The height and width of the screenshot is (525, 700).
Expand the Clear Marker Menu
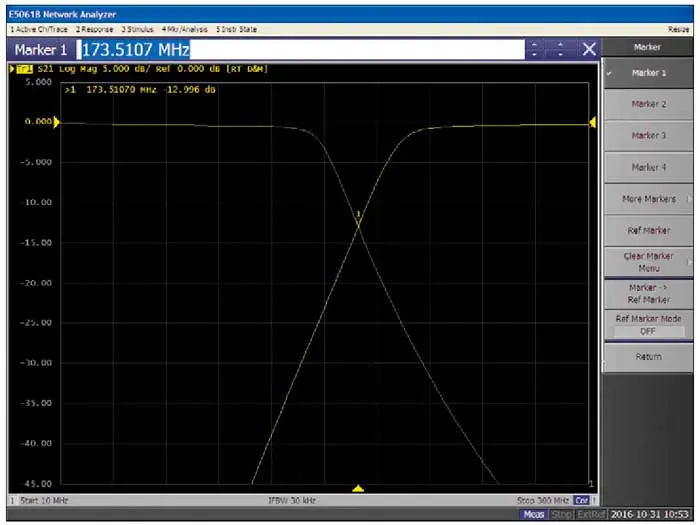point(648,262)
